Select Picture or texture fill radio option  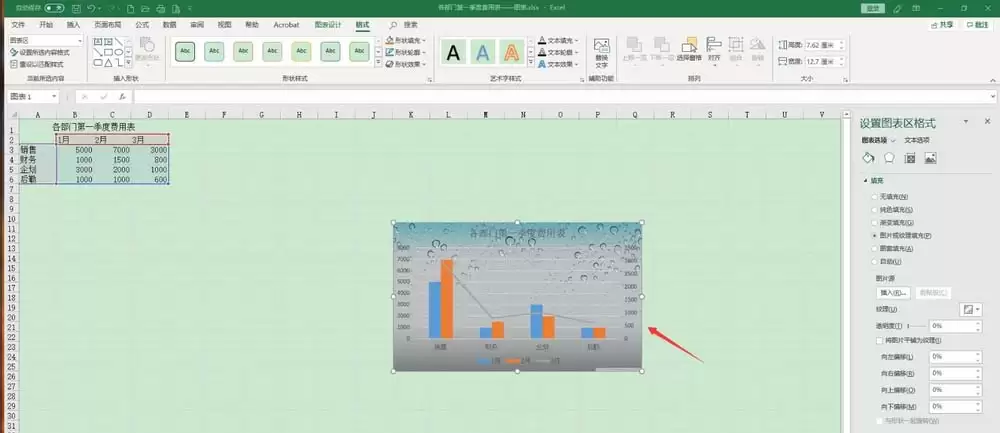pos(874,235)
